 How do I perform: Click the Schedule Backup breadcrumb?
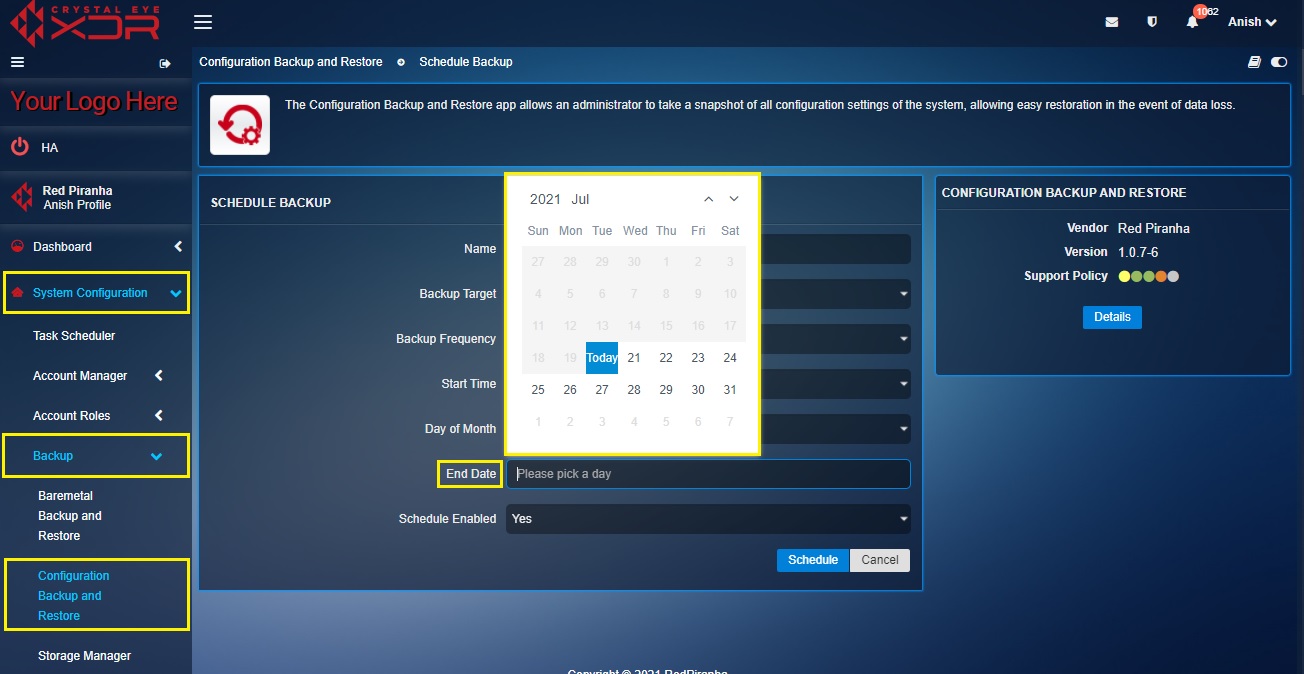(466, 62)
